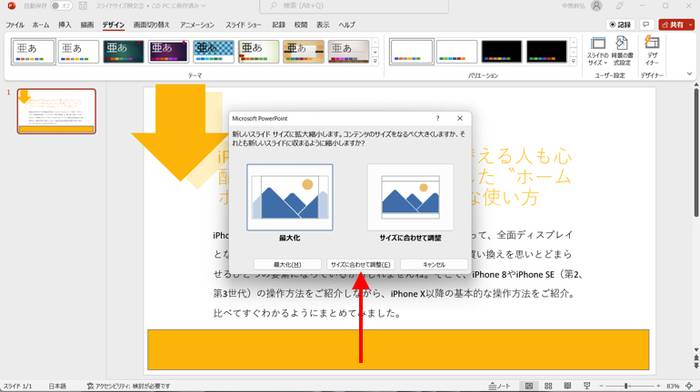
Task: Start Slide Show from status bar icon
Action: pos(587,386)
